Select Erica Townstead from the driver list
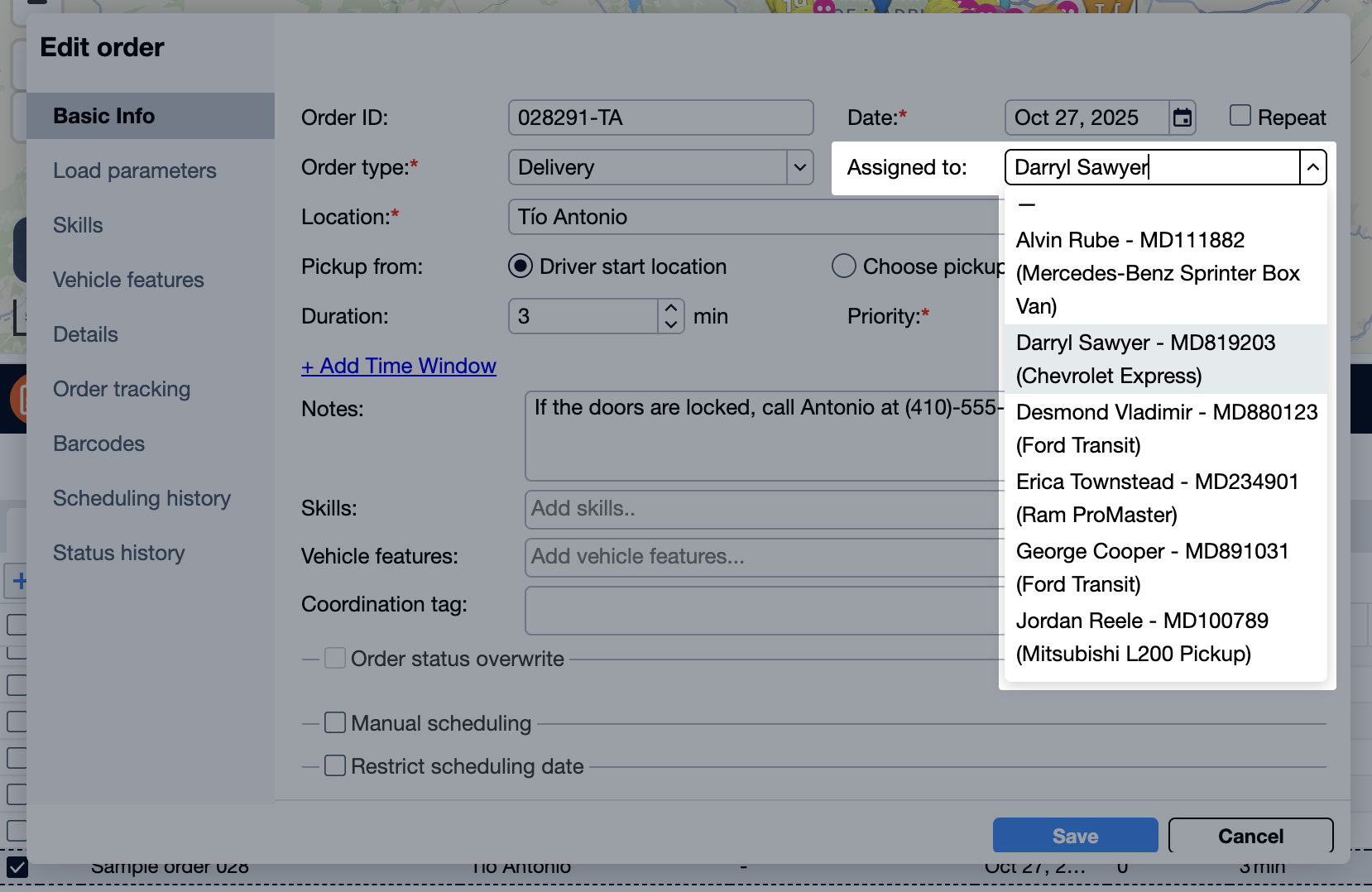Viewport: 1372px width, 892px height. tap(1157, 497)
